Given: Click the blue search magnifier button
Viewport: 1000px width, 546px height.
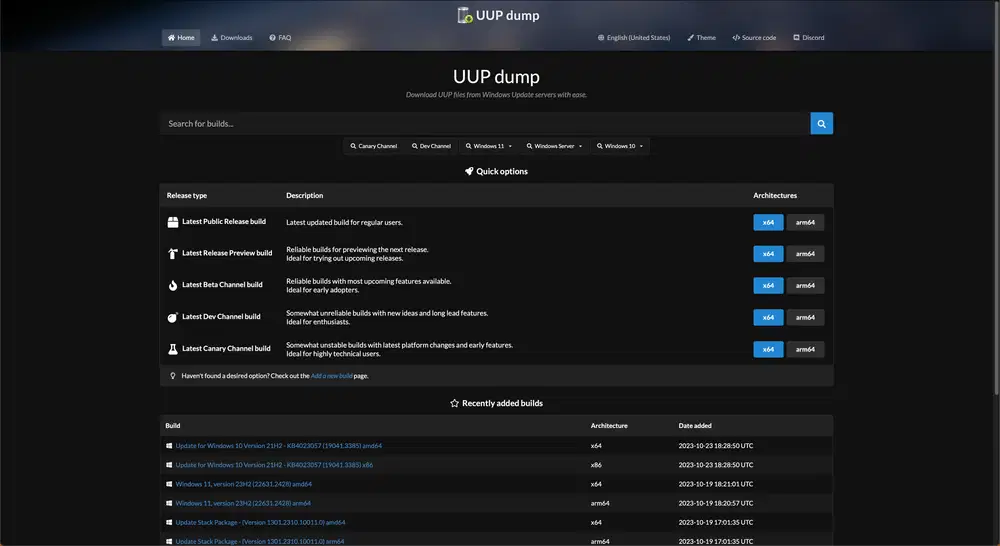Looking at the screenshot, I should coord(821,123).
